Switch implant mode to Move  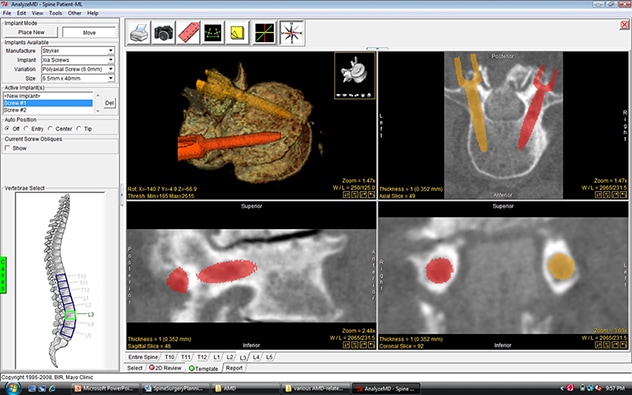pos(89,33)
